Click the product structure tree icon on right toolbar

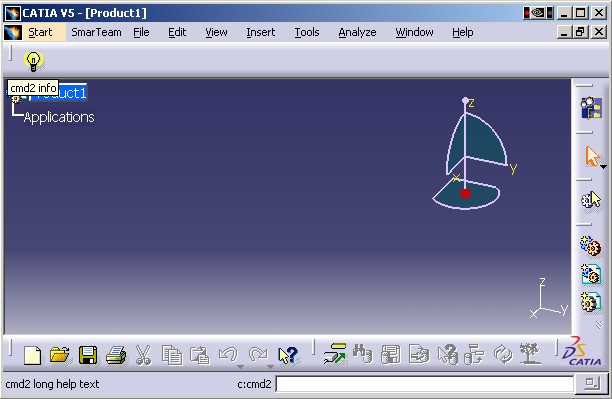click(591, 108)
